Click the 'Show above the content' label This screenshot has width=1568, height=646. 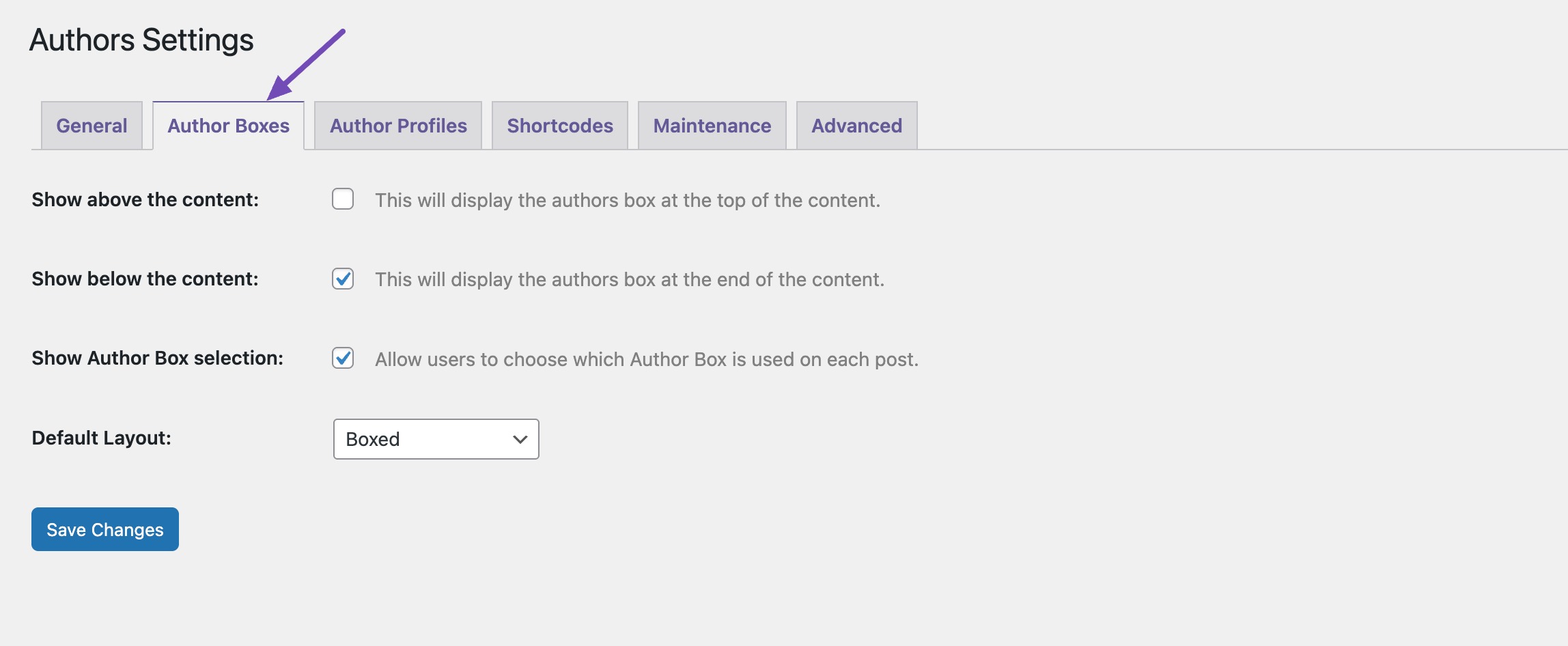(x=145, y=199)
